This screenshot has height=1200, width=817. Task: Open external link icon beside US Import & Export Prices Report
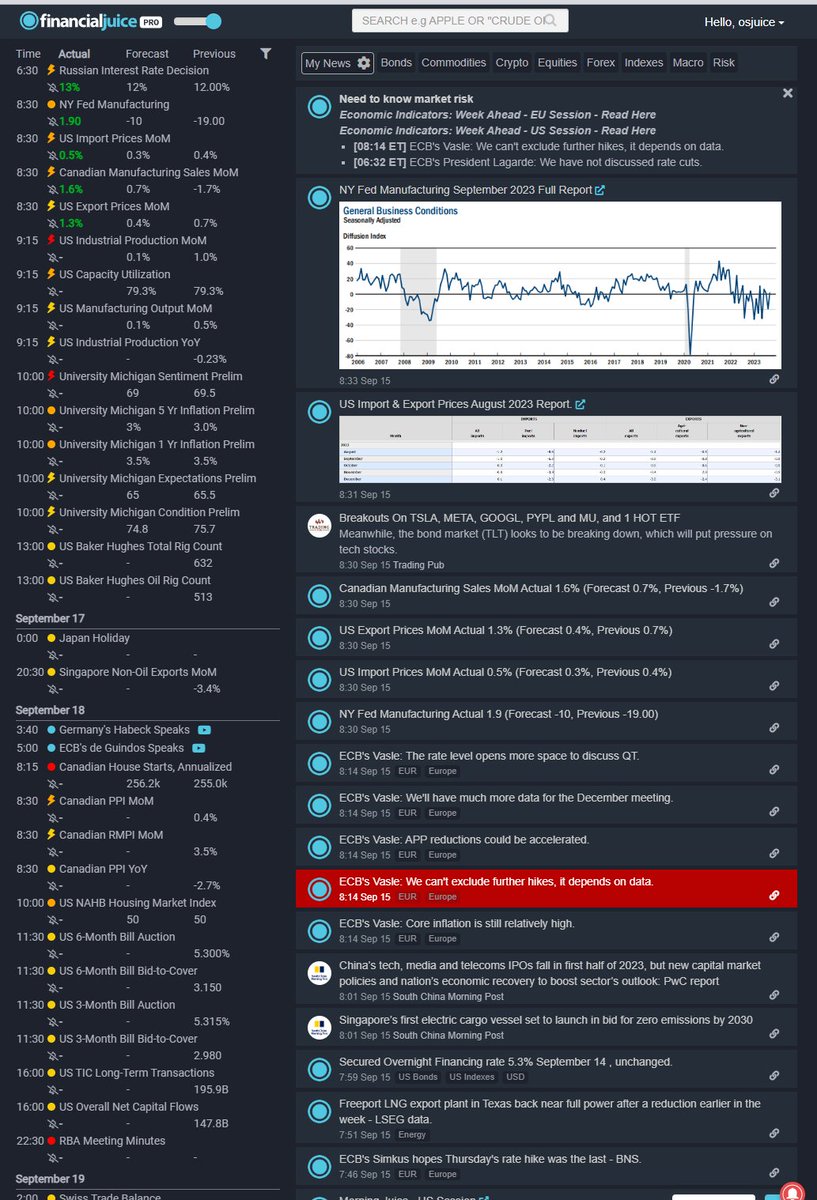[x=580, y=404]
